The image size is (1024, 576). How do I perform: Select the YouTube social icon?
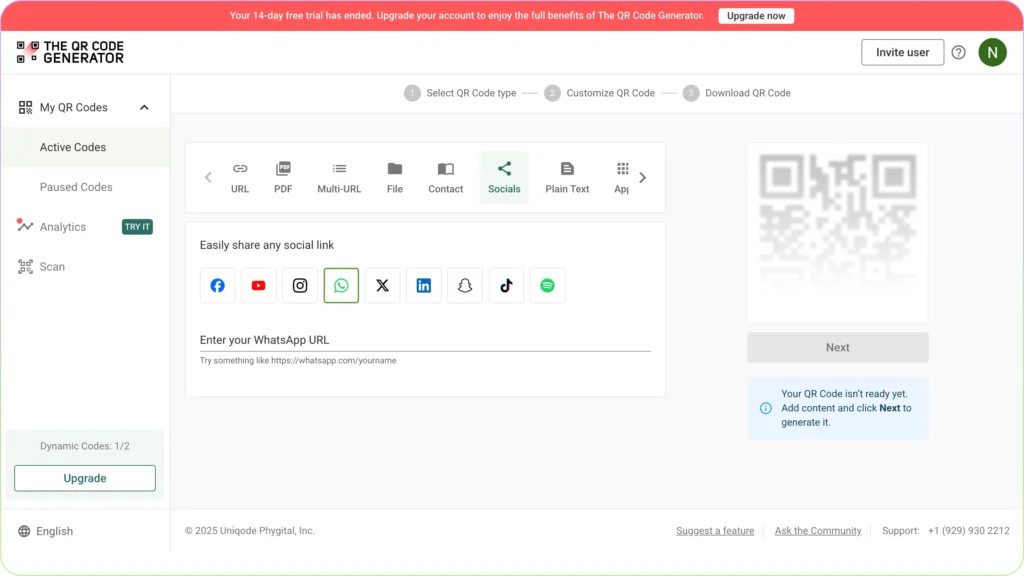[258, 285]
